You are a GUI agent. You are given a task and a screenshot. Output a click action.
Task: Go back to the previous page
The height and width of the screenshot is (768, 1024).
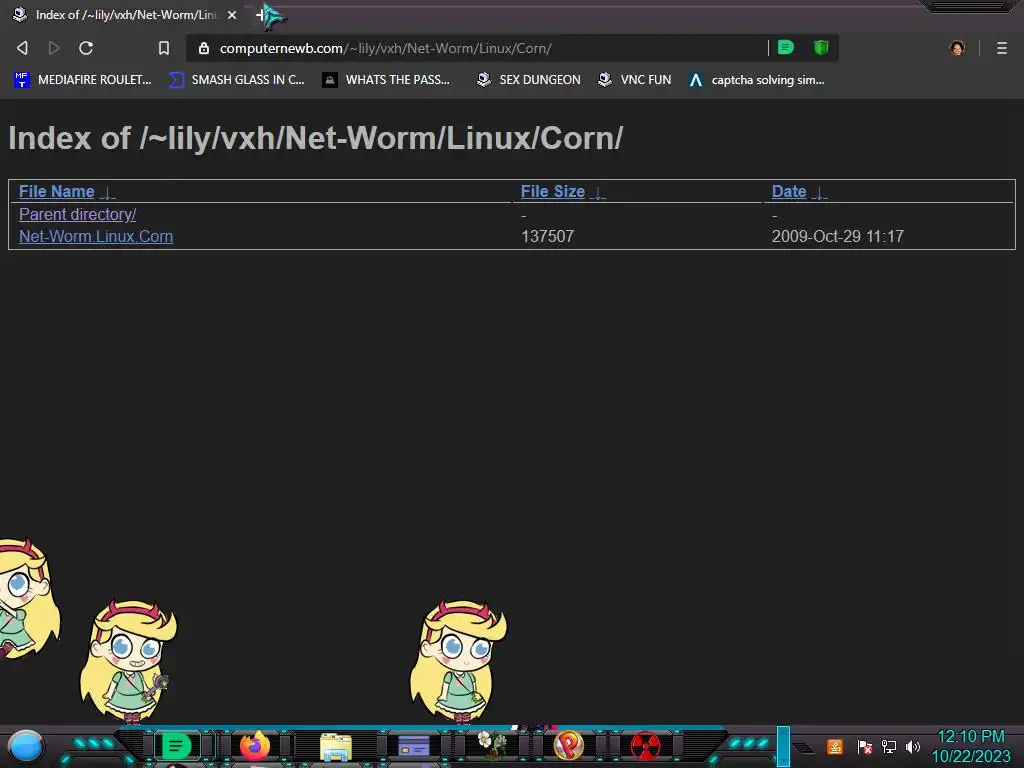22,48
